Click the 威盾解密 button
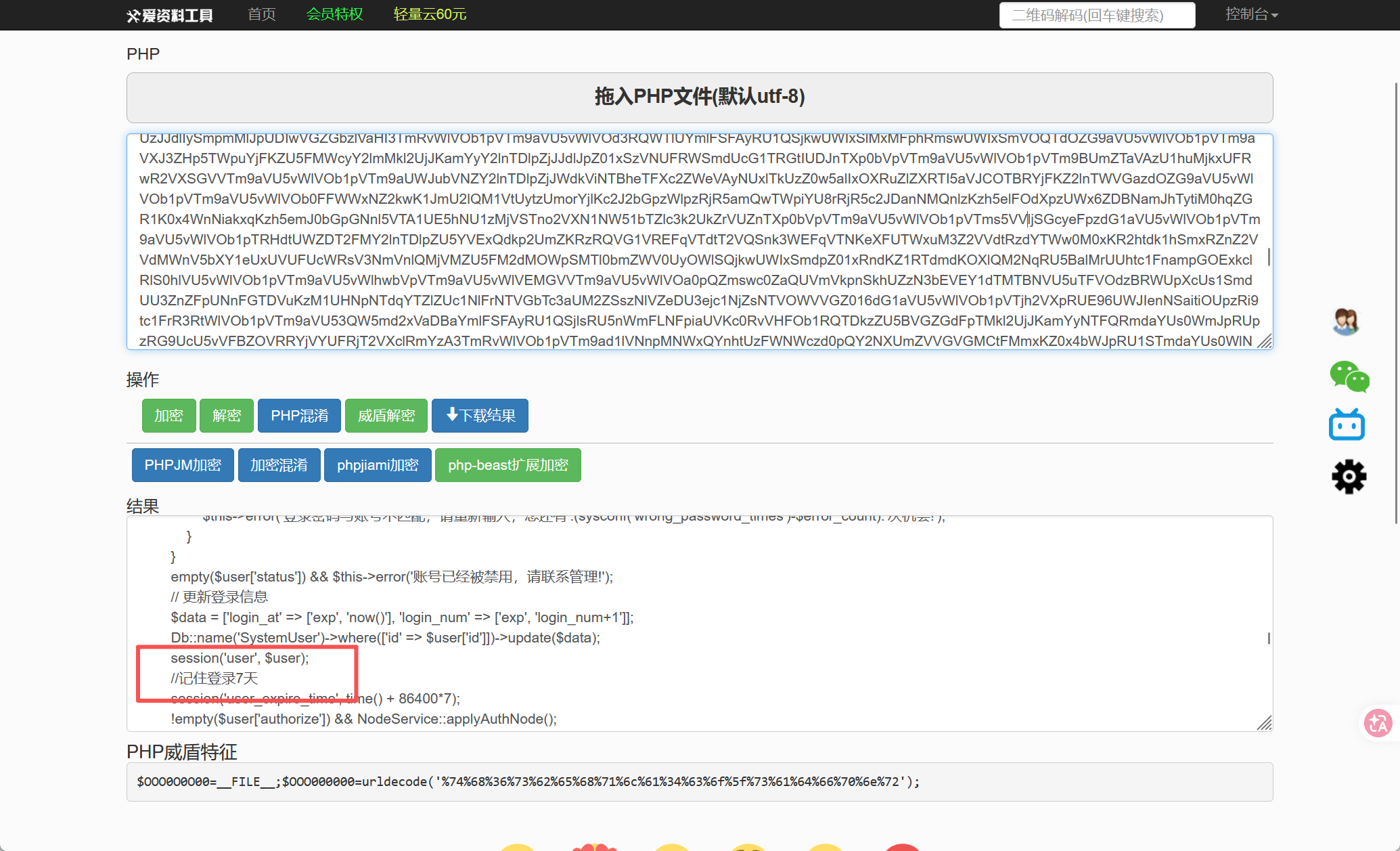The image size is (1400, 851). [x=386, y=416]
